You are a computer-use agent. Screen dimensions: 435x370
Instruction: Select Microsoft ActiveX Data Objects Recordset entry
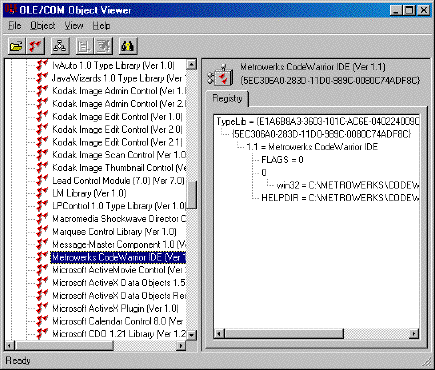click(119, 295)
